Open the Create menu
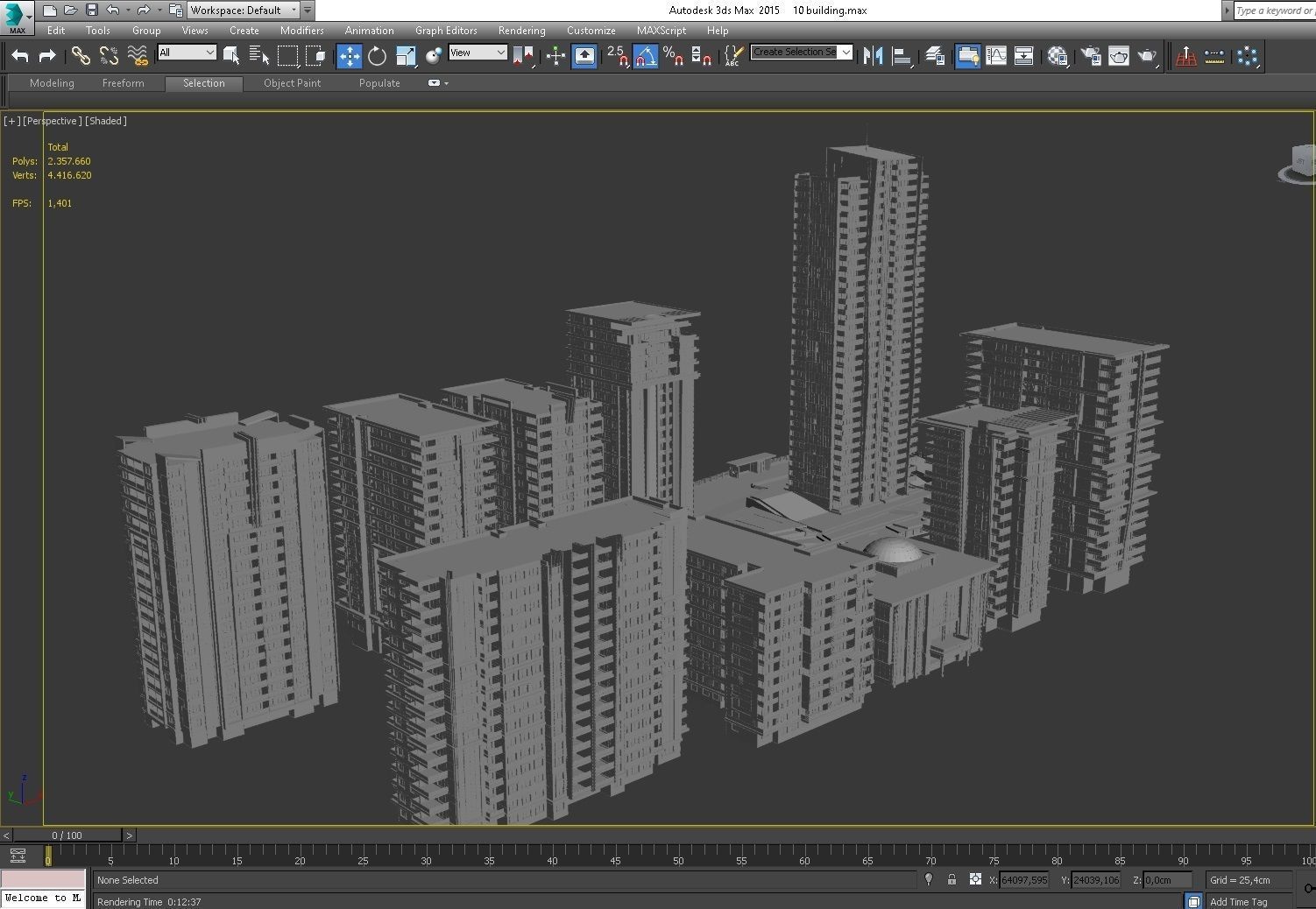1316x909 pixels. click(244, 31)
